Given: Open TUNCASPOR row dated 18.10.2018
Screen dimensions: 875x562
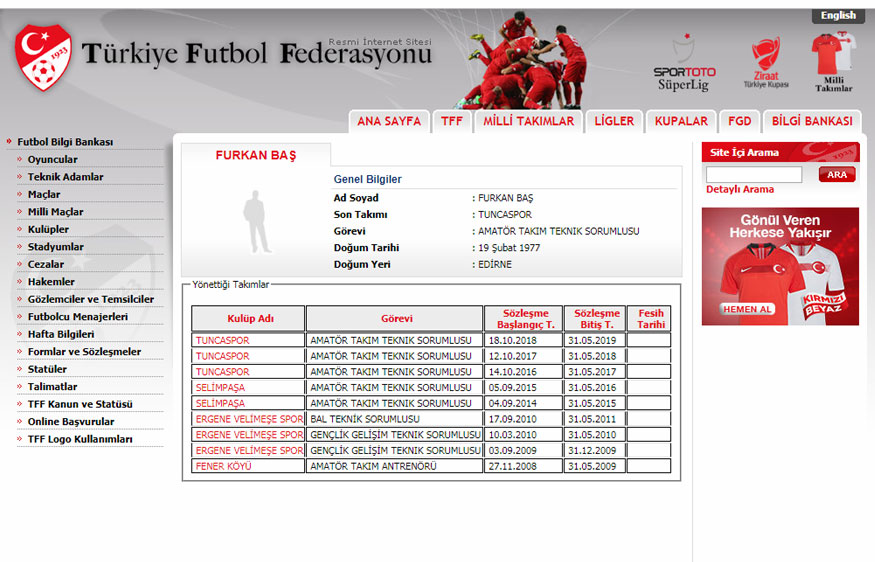Looking at the screenshot, I should (x=222, y=340).
